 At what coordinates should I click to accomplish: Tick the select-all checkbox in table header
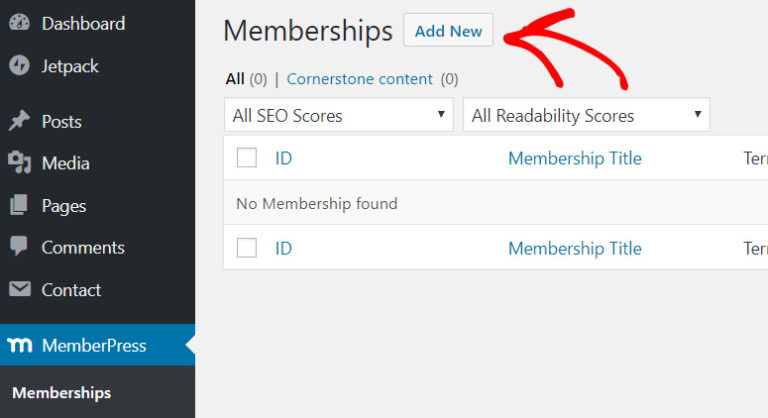tap(247, 158)
